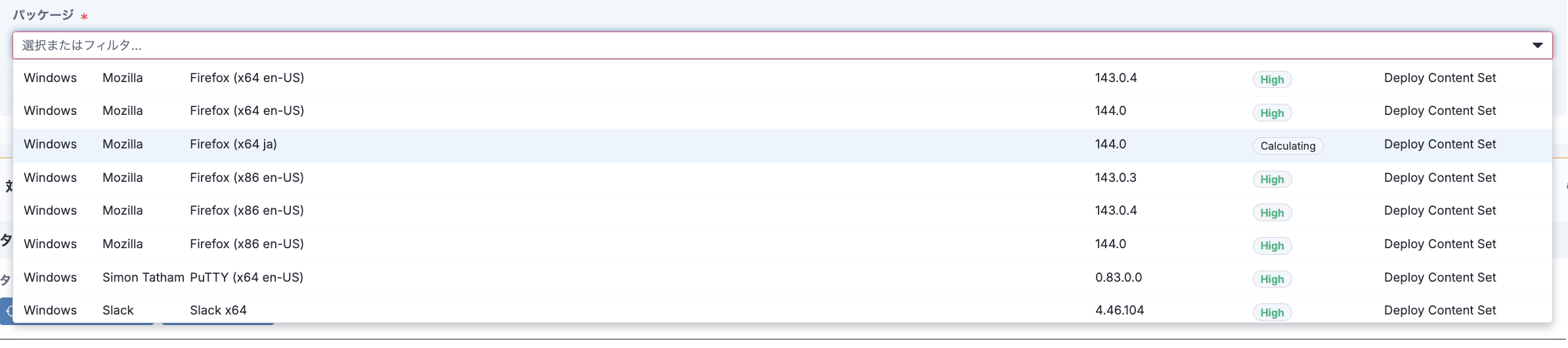The height and width of the screenshot is (348, 1568).
Task: Click High badge for Firefox x64 143.0.4
Action: tap(1272, 79)
